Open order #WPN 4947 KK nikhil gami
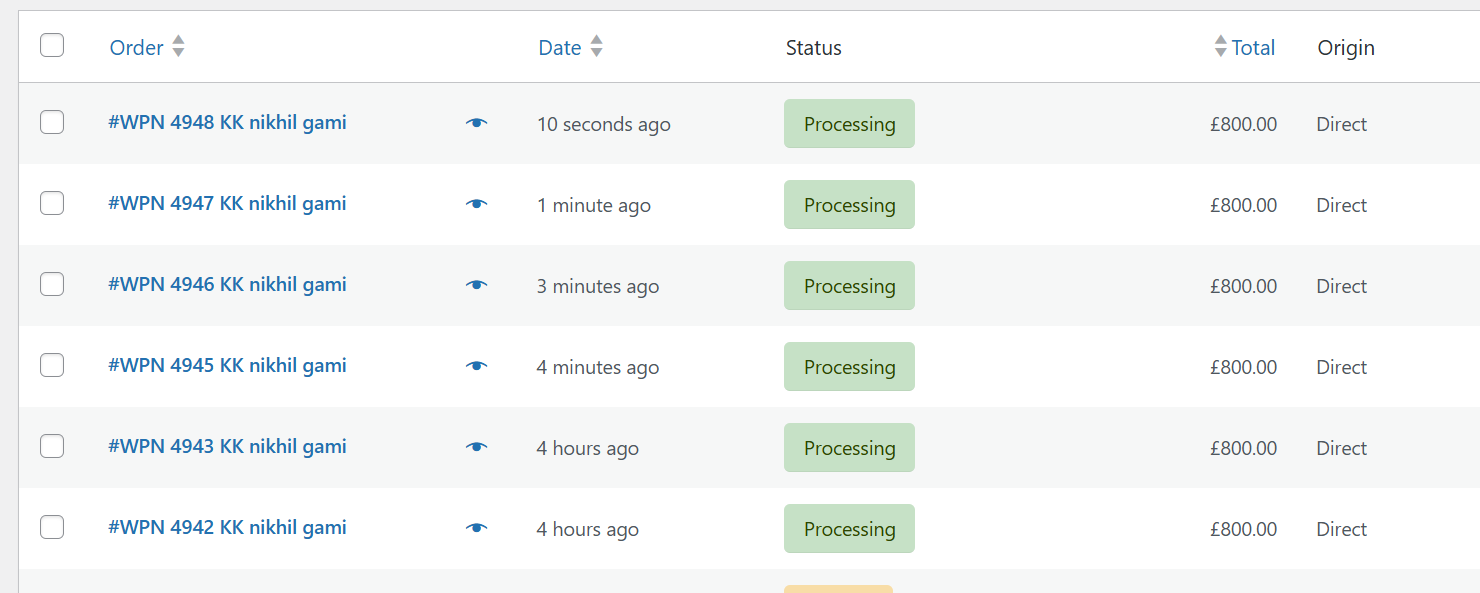1480x593 pixels. click(227, 204)
